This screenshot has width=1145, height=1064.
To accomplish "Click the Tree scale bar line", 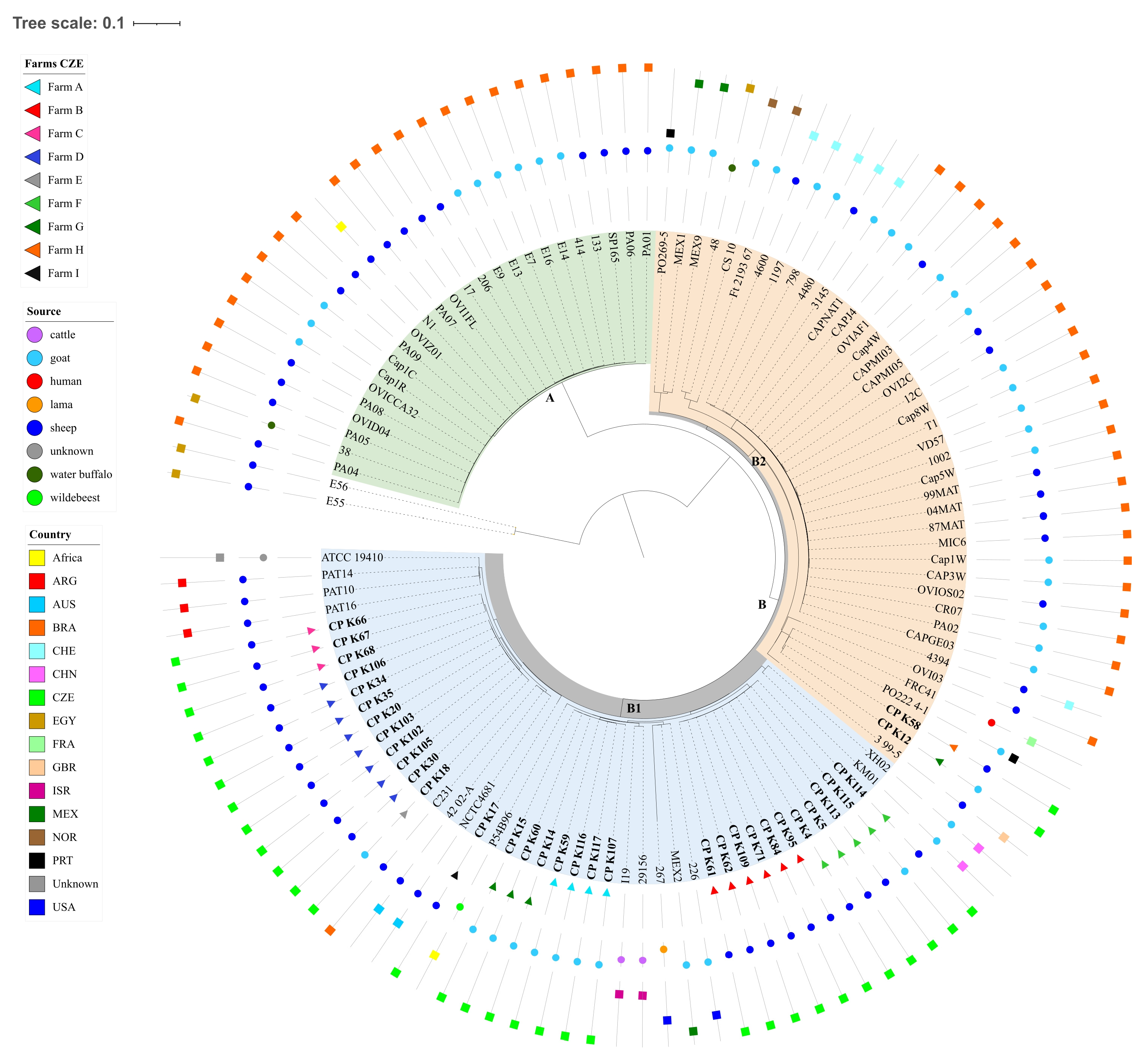I will pos(157,24).
